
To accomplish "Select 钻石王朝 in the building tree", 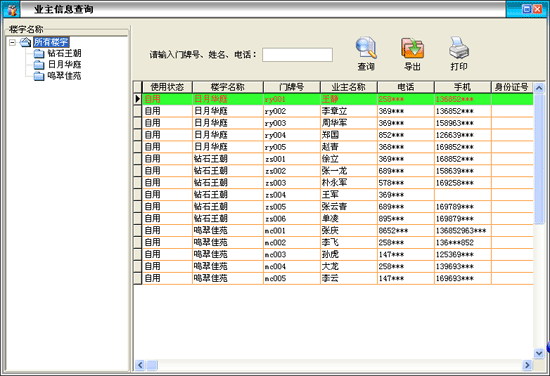I will [x=65, y=53].
